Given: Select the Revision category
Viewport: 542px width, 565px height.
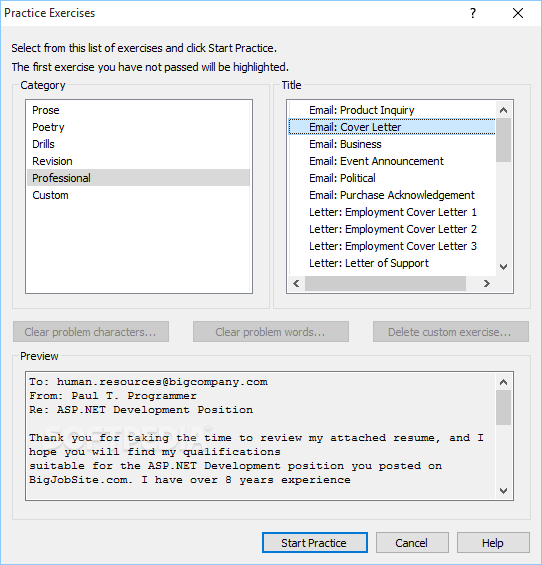Looking at the screenshot, I should (138, 161).
